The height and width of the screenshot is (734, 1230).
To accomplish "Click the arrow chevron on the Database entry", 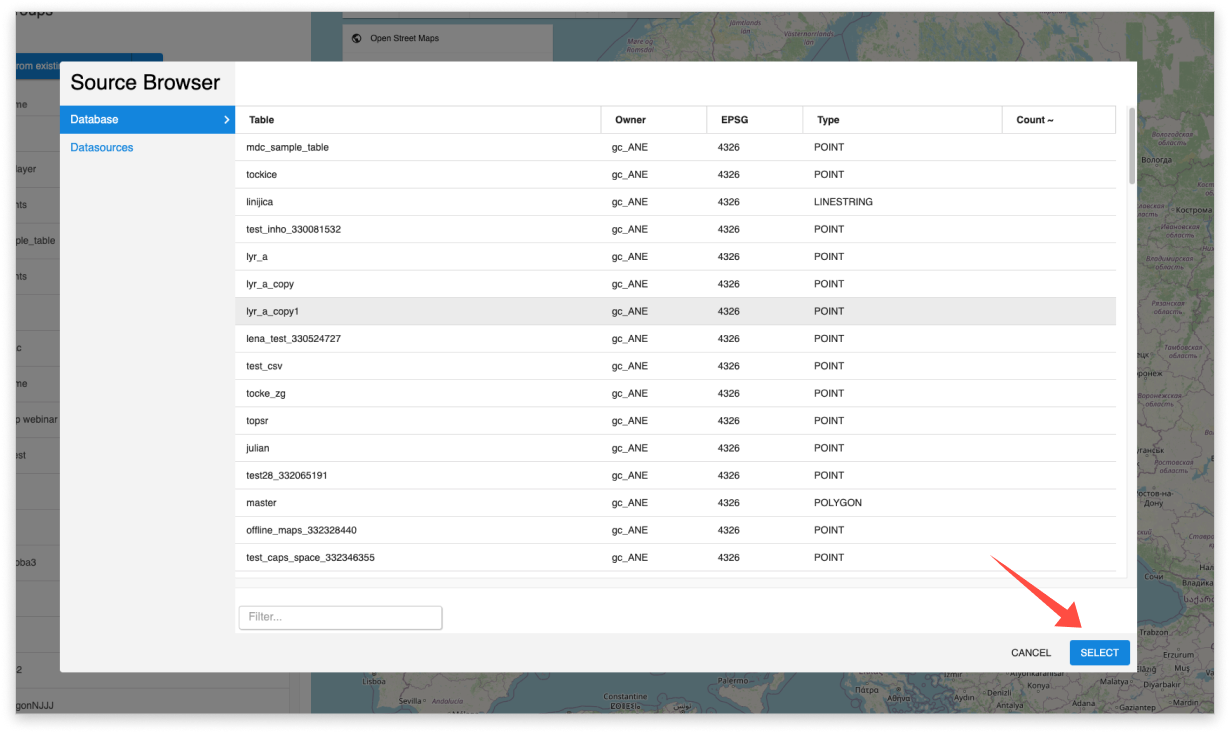I will tap(226, 119).
